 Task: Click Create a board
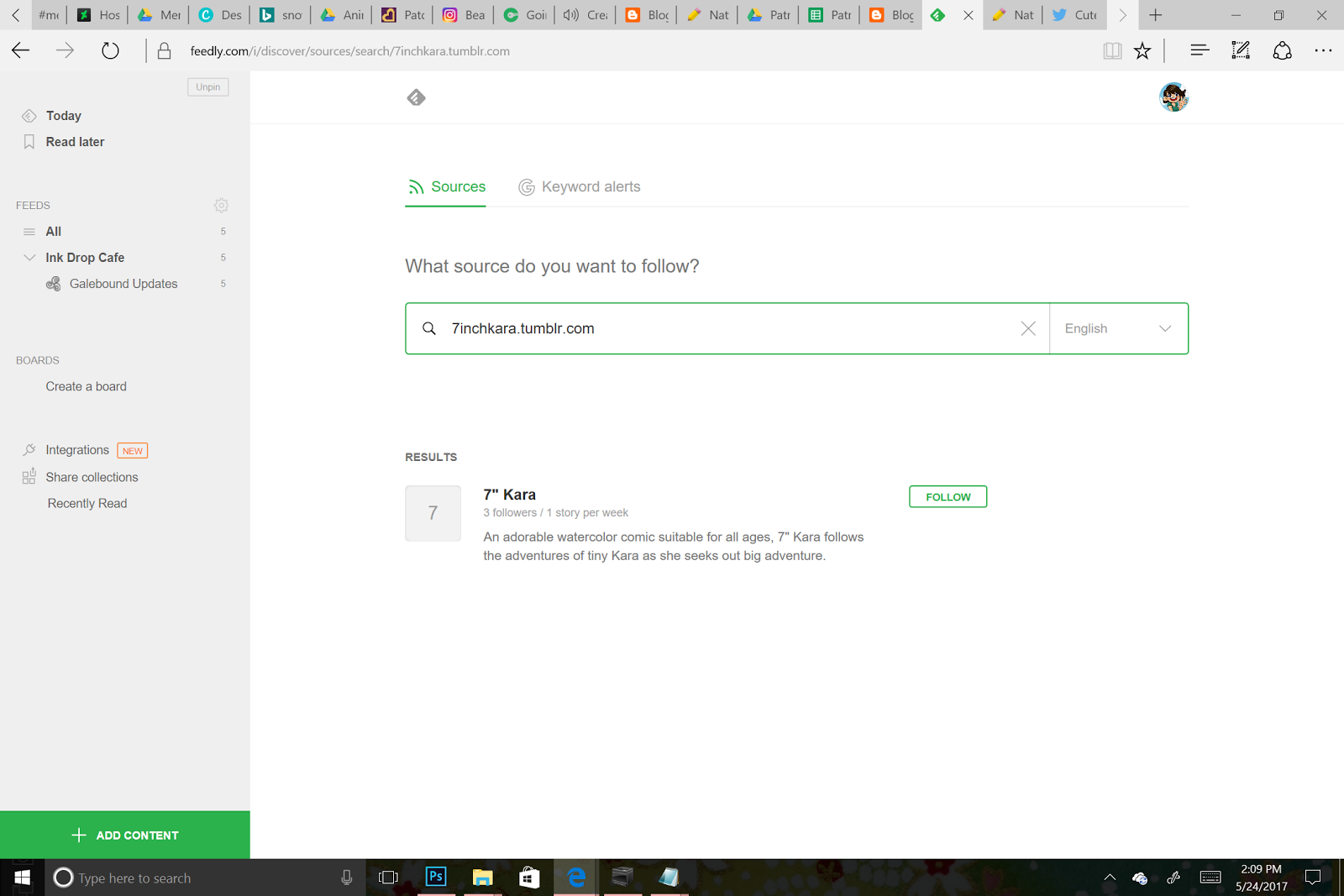(x=87, y=386)
